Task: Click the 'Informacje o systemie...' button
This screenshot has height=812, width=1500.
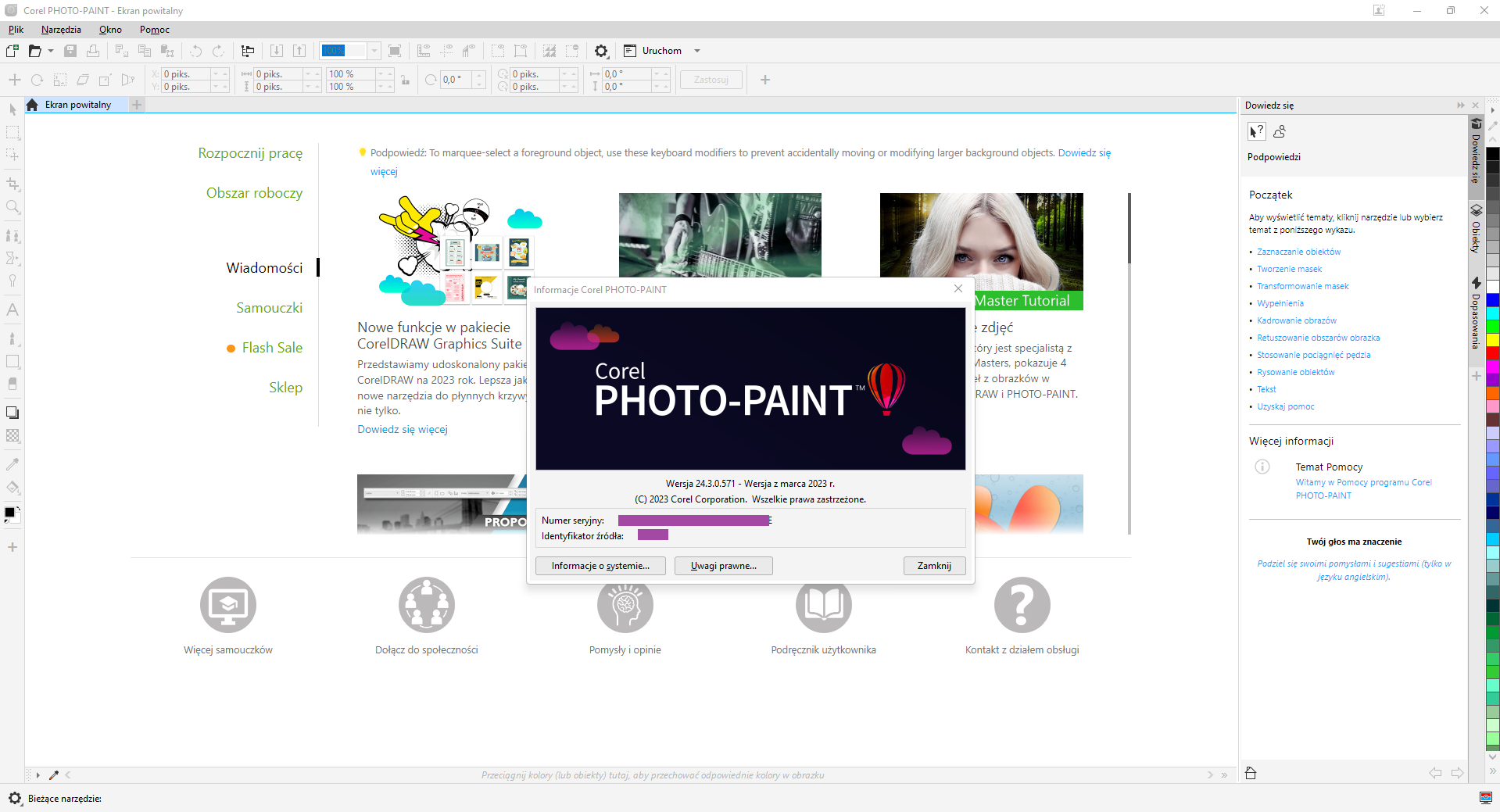Action: point(600,566)
